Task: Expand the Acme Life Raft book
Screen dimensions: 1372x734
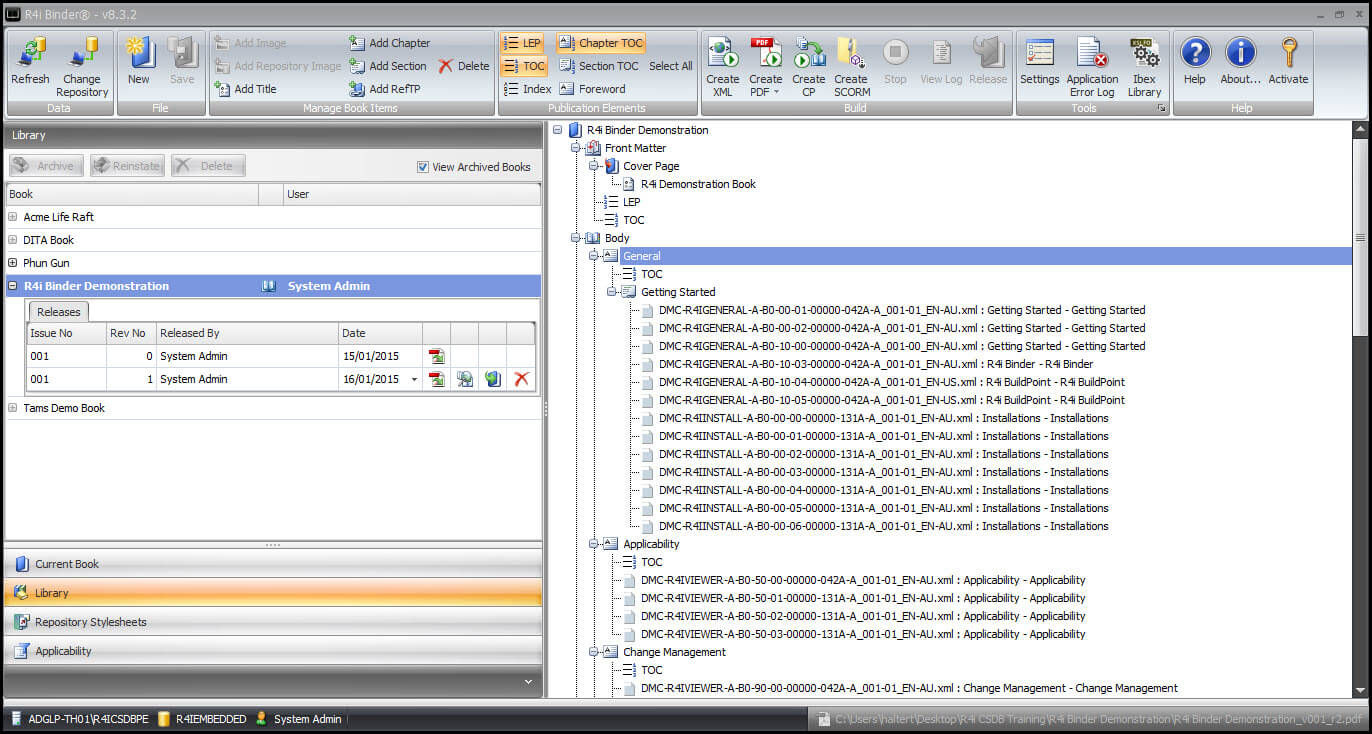Action: [x=13, y=217]
